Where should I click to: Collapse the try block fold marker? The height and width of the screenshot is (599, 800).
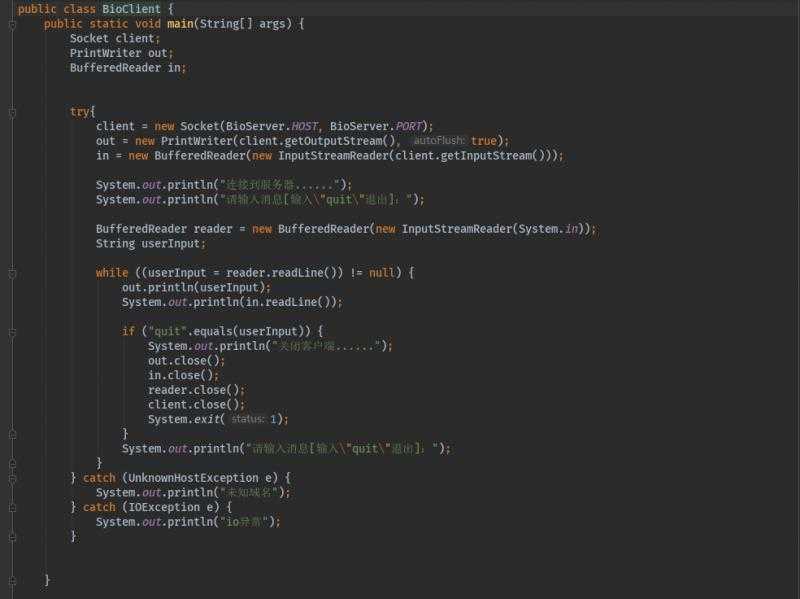[x=13, y=112]
